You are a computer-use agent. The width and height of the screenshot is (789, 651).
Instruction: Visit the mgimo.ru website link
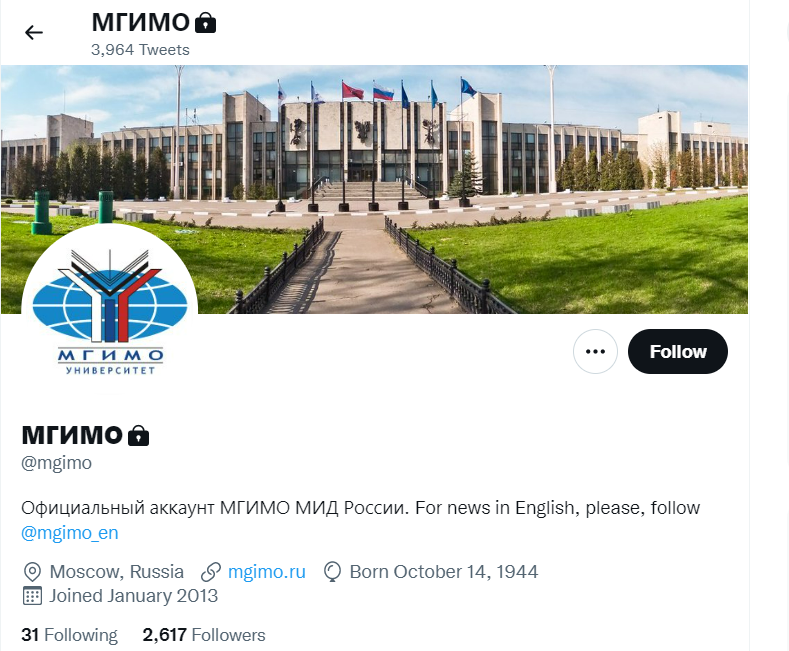click(x=267, y=572)
